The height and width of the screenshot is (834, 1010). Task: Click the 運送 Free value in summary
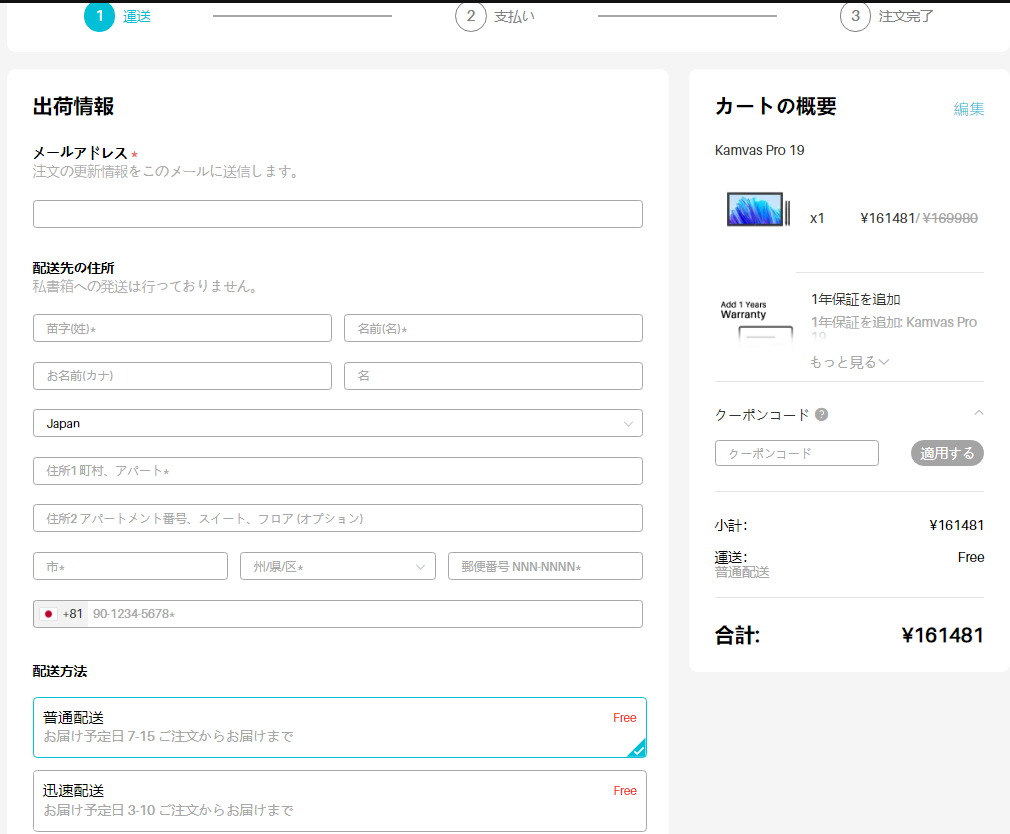971,557
